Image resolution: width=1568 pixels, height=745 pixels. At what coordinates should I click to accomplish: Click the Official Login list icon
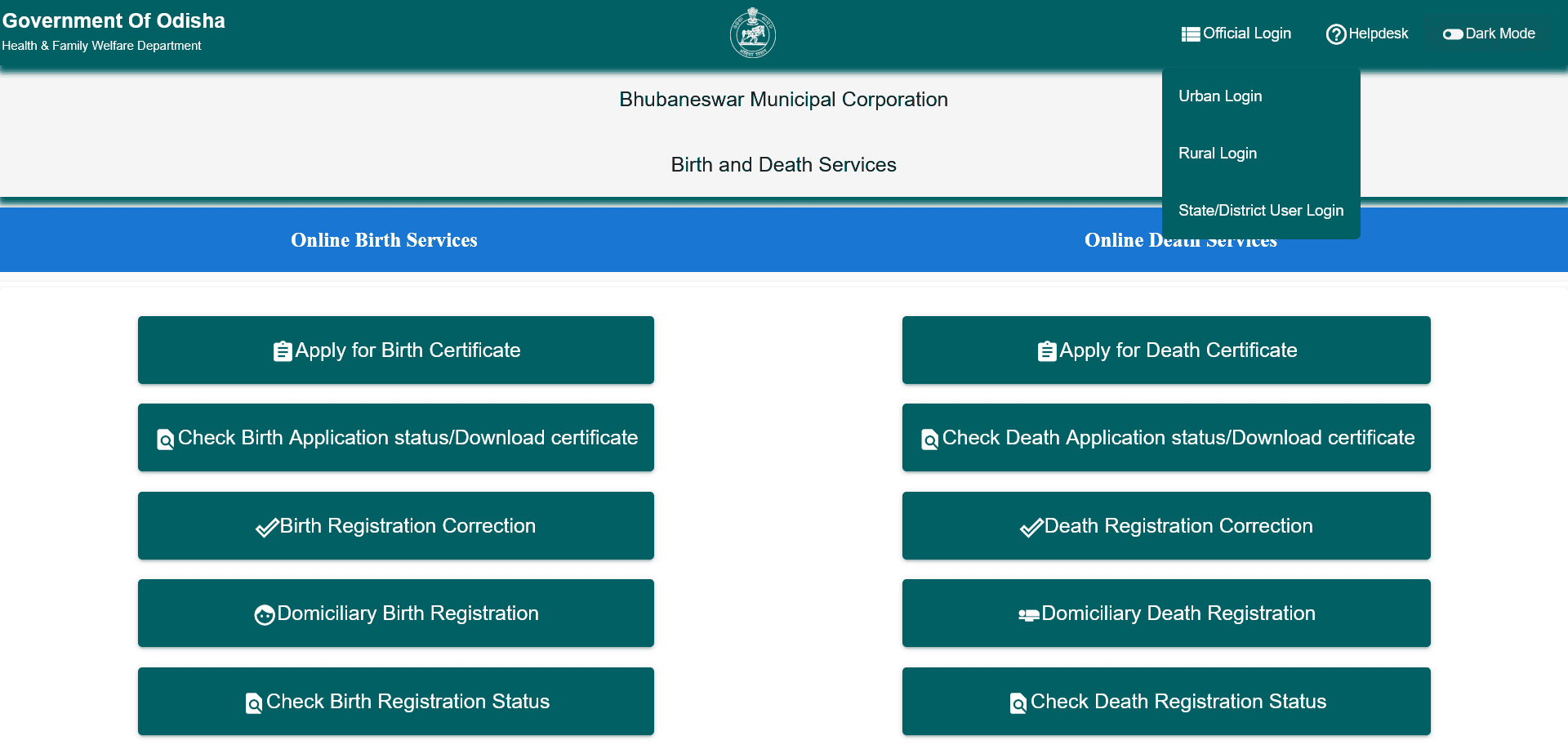[1190, 34]
